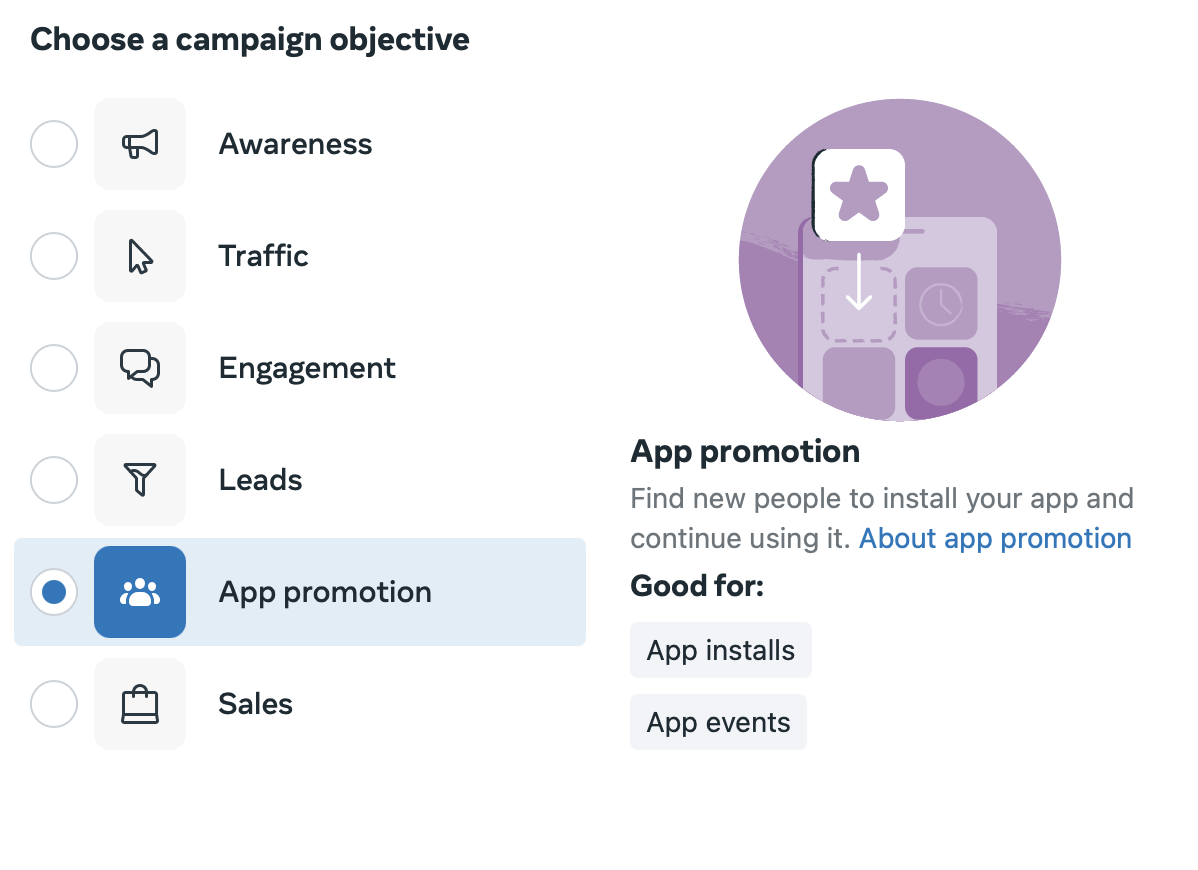Click the Sales shopping bag icon

point(140,704)
